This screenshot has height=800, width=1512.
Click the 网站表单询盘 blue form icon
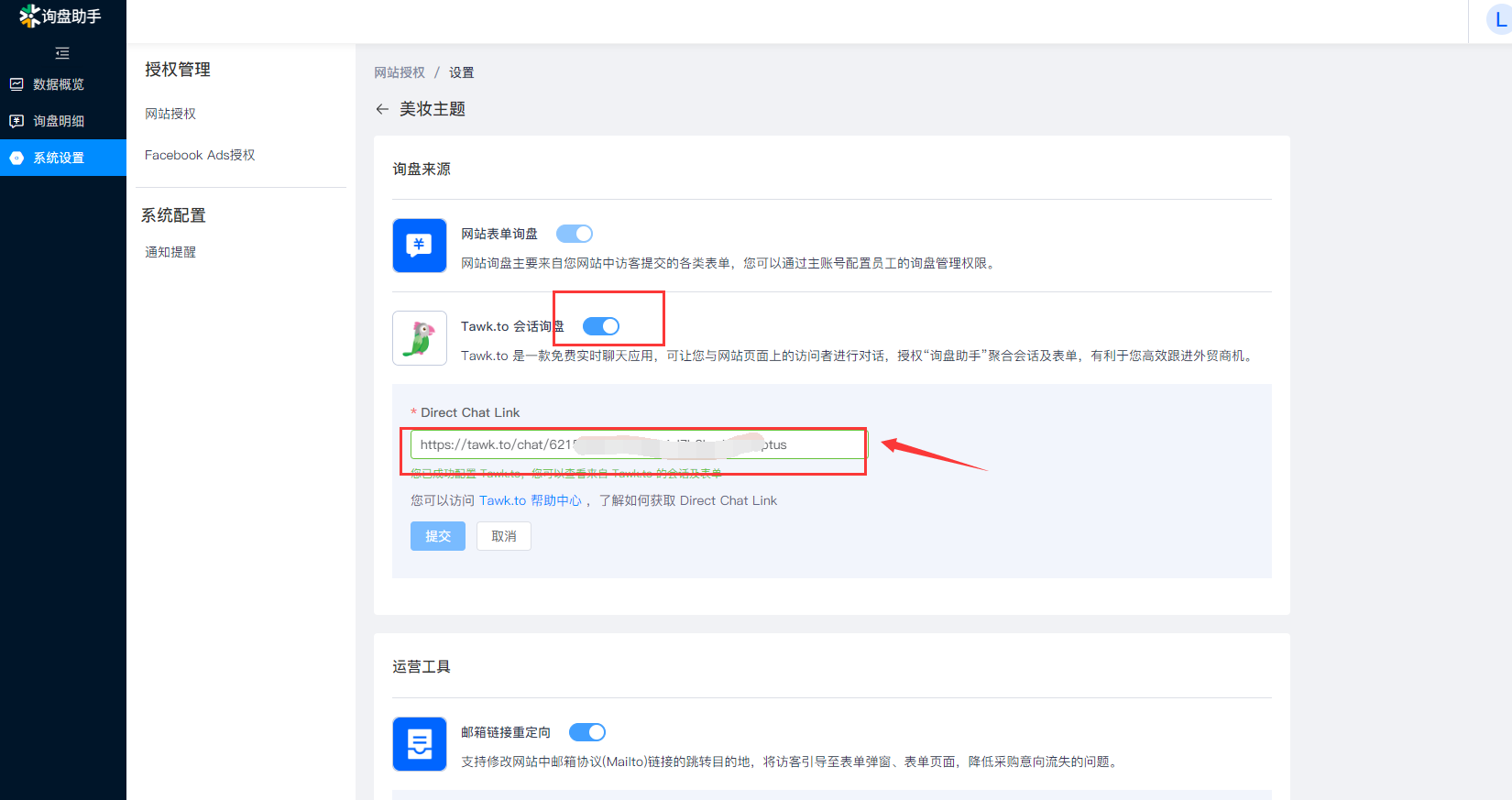coord(420,246)
